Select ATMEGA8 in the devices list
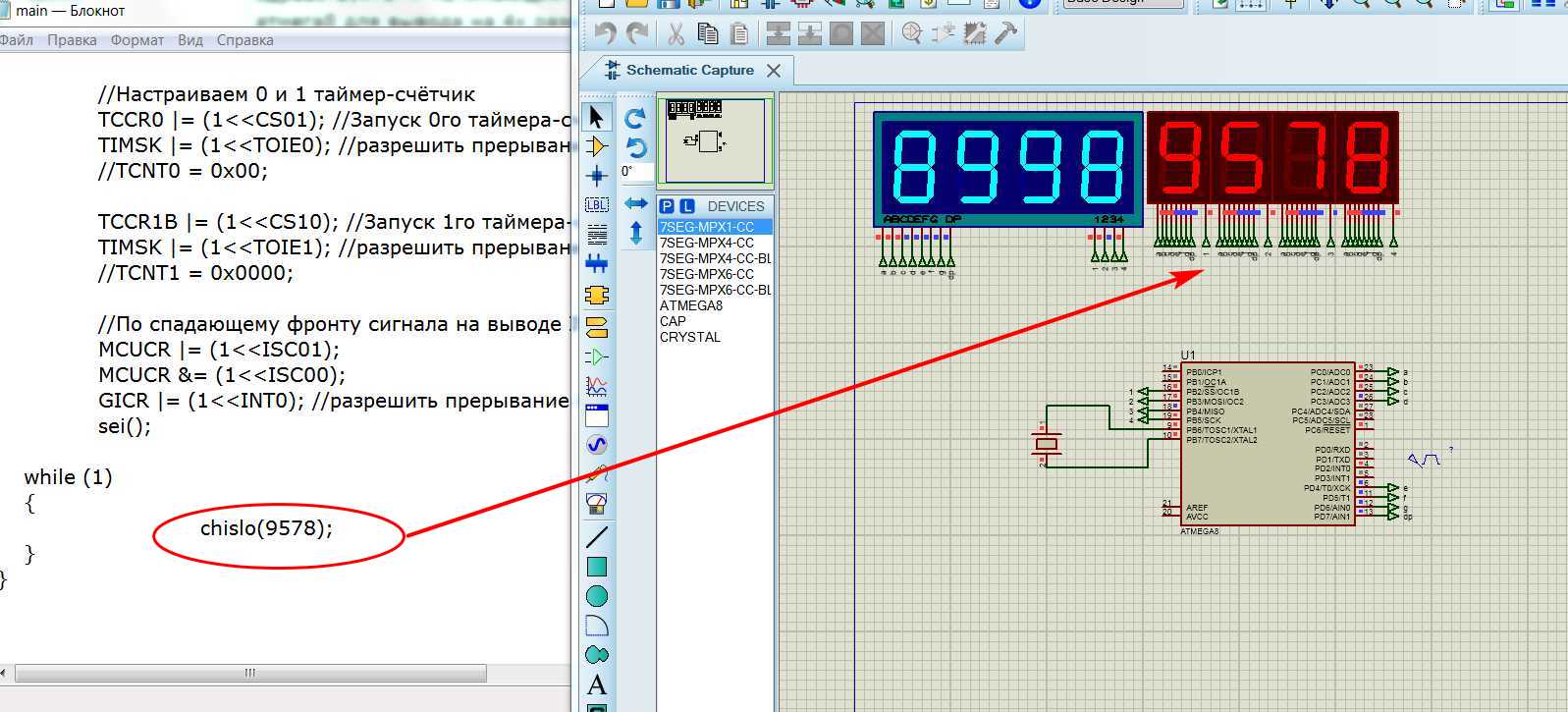The image size is (1568, 712). 690,305
